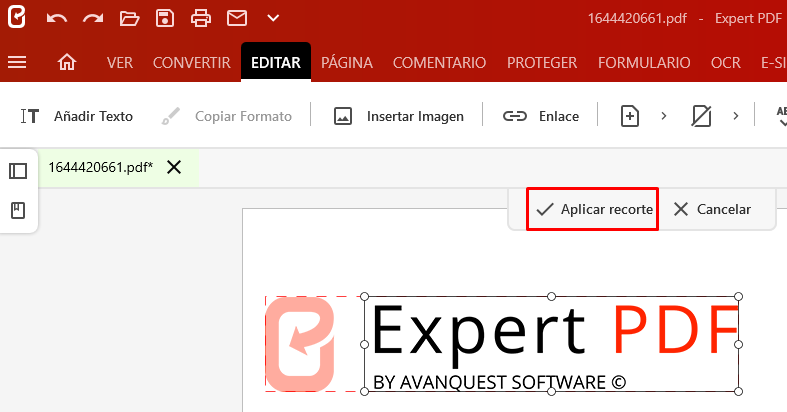The width and height of the screenshot is (787, 412).
Task: Undo the last action
Action: point(57,19)
